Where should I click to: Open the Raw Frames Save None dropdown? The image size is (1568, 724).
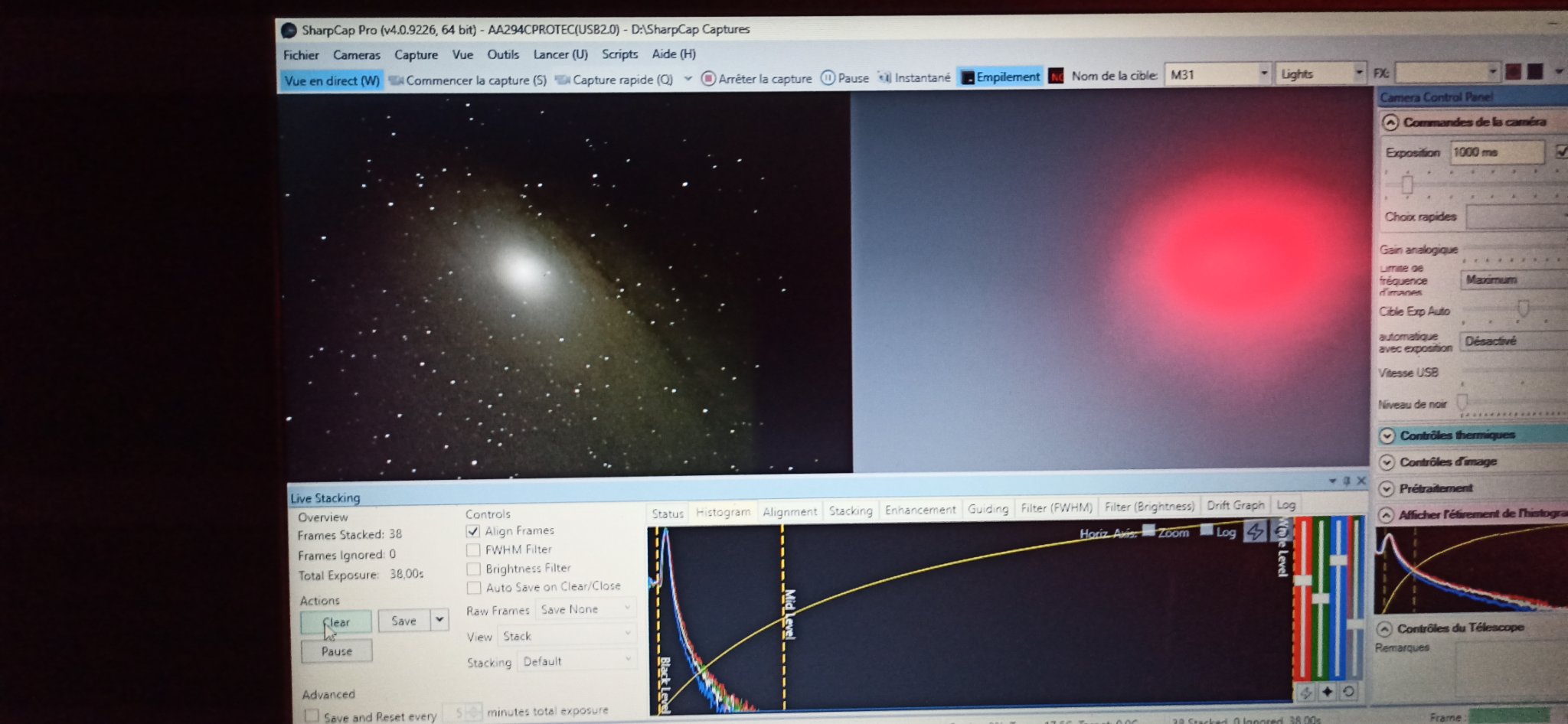point(586,609)
